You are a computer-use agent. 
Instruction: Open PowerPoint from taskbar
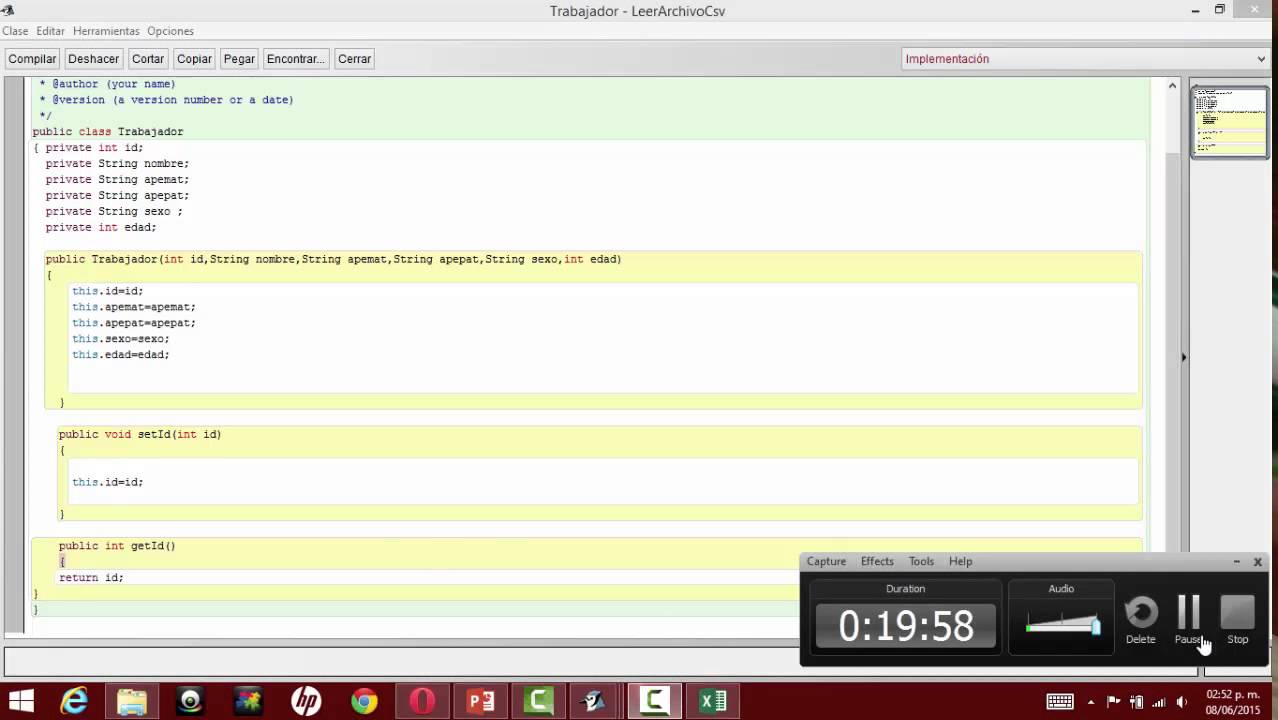(x=481, y=701)
